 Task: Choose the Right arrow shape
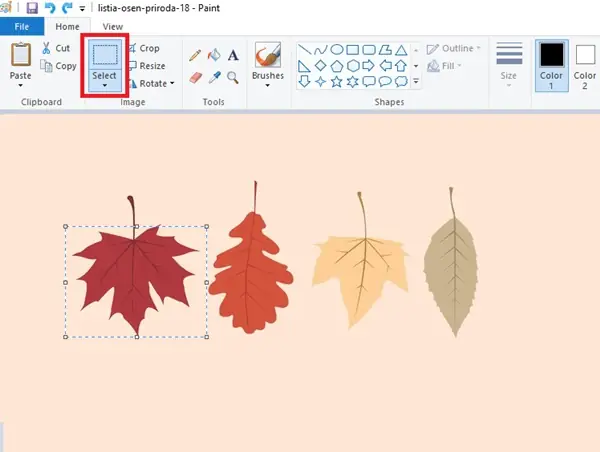(368, 66)
